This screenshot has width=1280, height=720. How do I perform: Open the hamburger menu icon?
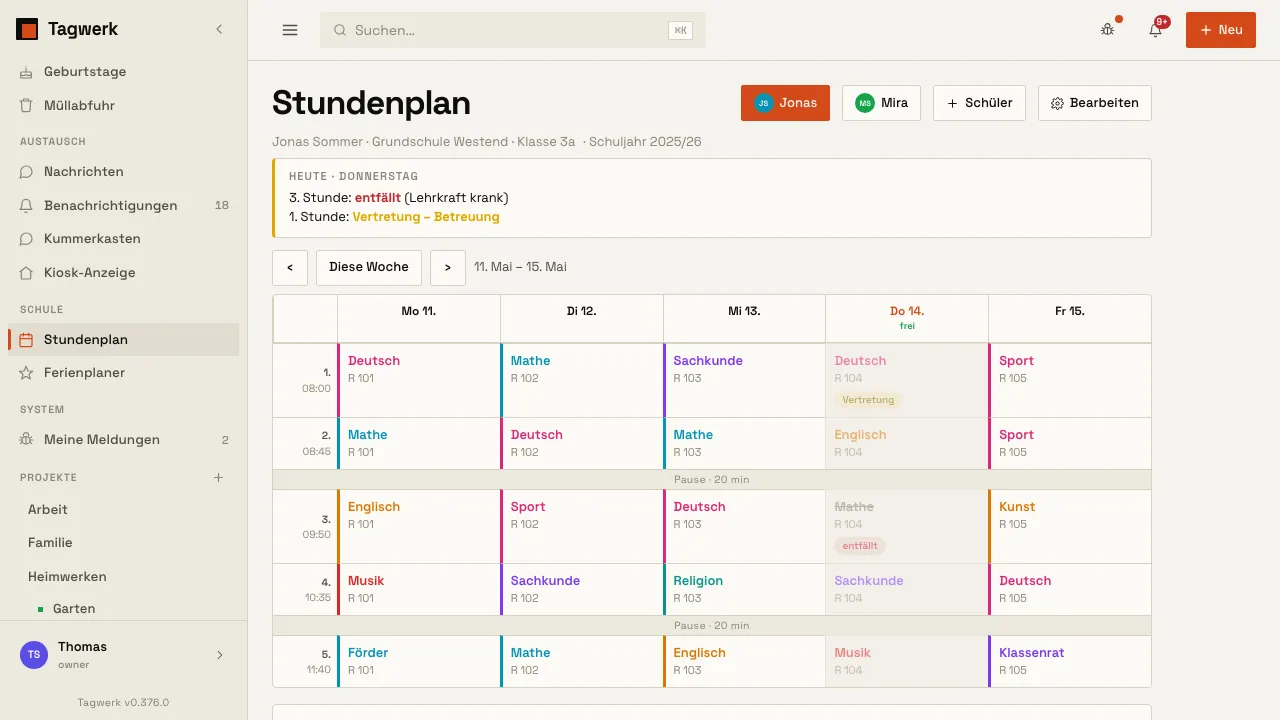[x=290, y=30]
